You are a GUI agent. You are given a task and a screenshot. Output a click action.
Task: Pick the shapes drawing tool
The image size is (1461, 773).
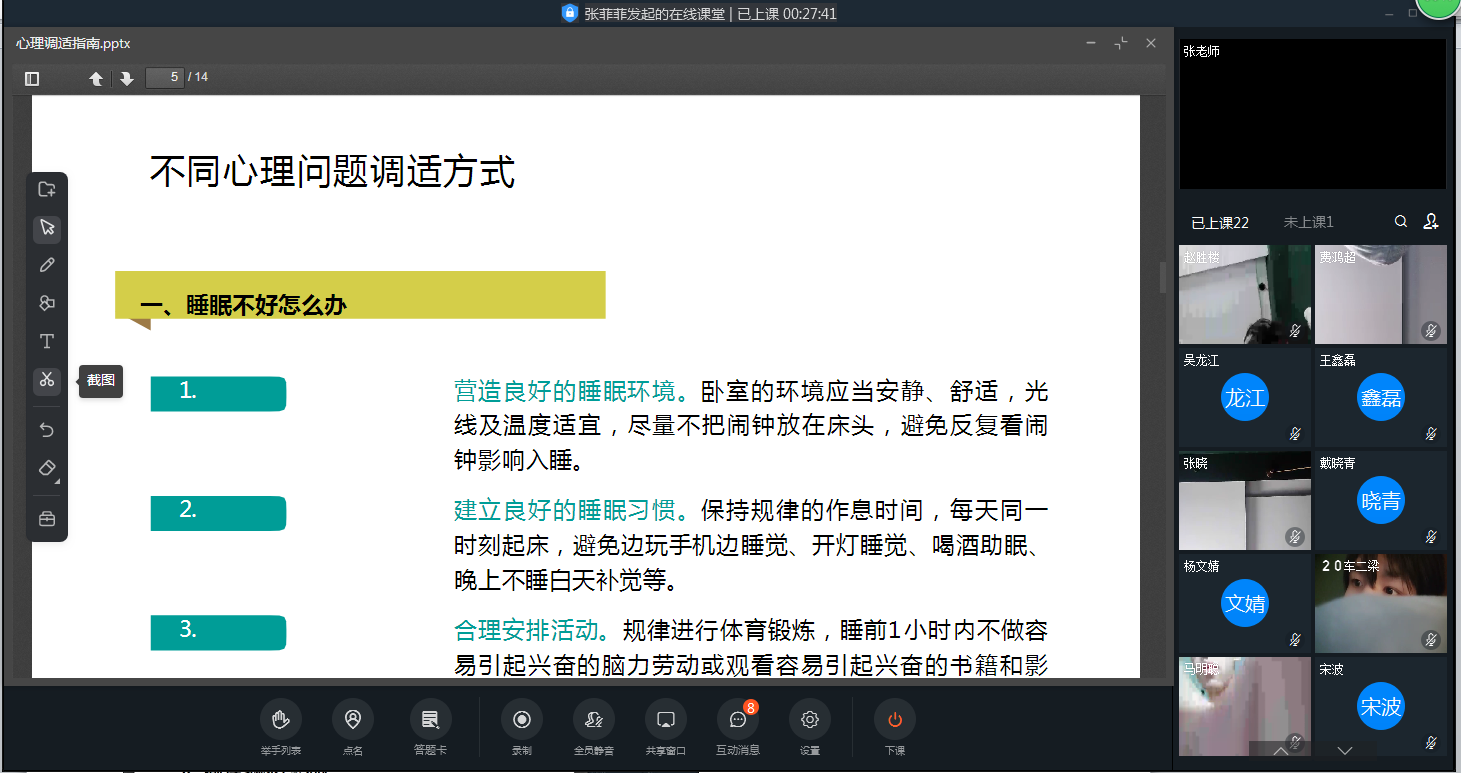[47, 303]
